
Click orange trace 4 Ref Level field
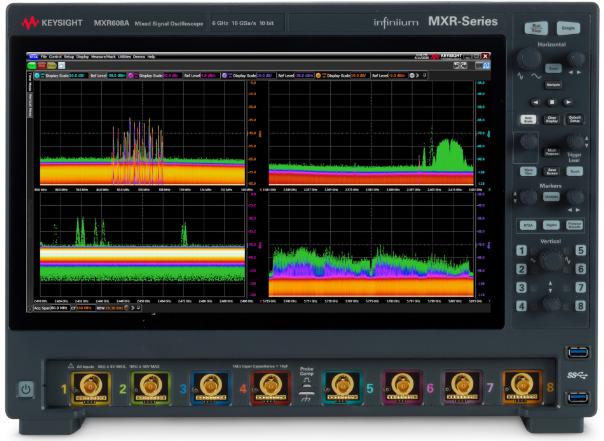click(x=398, y=75)
